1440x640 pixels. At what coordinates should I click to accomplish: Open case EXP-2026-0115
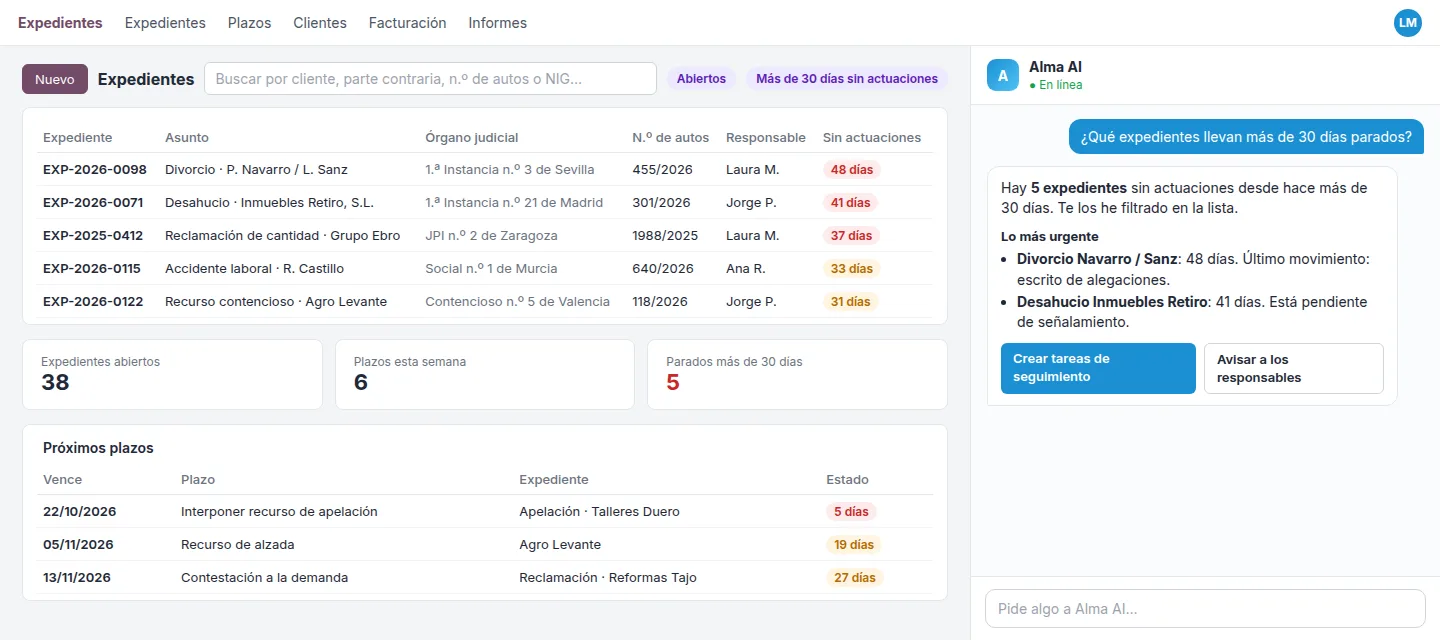click(92, 269)
